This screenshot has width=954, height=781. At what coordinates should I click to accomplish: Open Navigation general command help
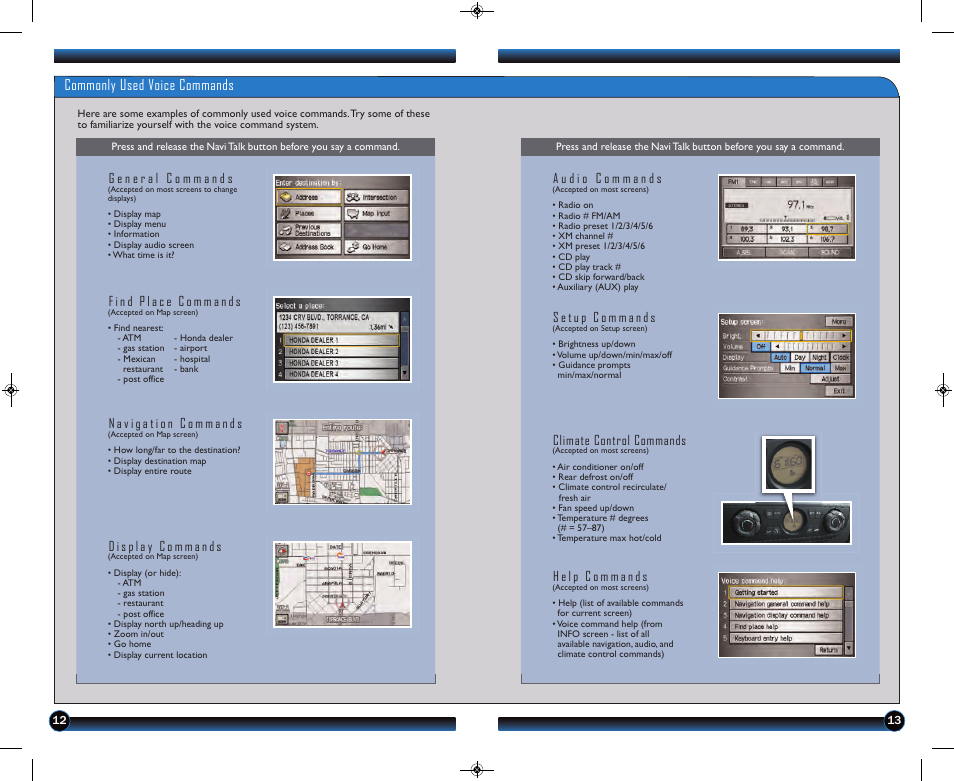785,604
